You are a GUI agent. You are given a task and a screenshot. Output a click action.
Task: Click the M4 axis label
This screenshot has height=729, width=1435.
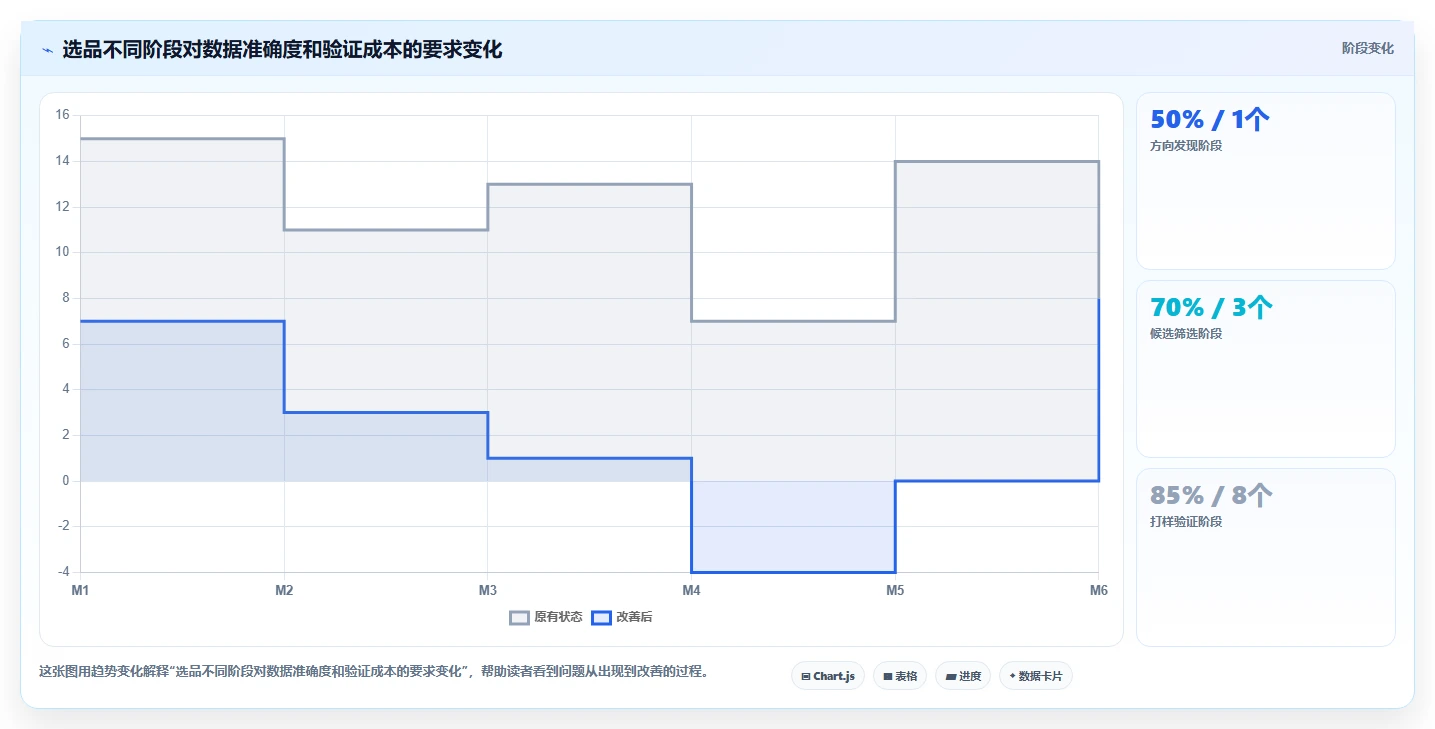pos(692,591)
